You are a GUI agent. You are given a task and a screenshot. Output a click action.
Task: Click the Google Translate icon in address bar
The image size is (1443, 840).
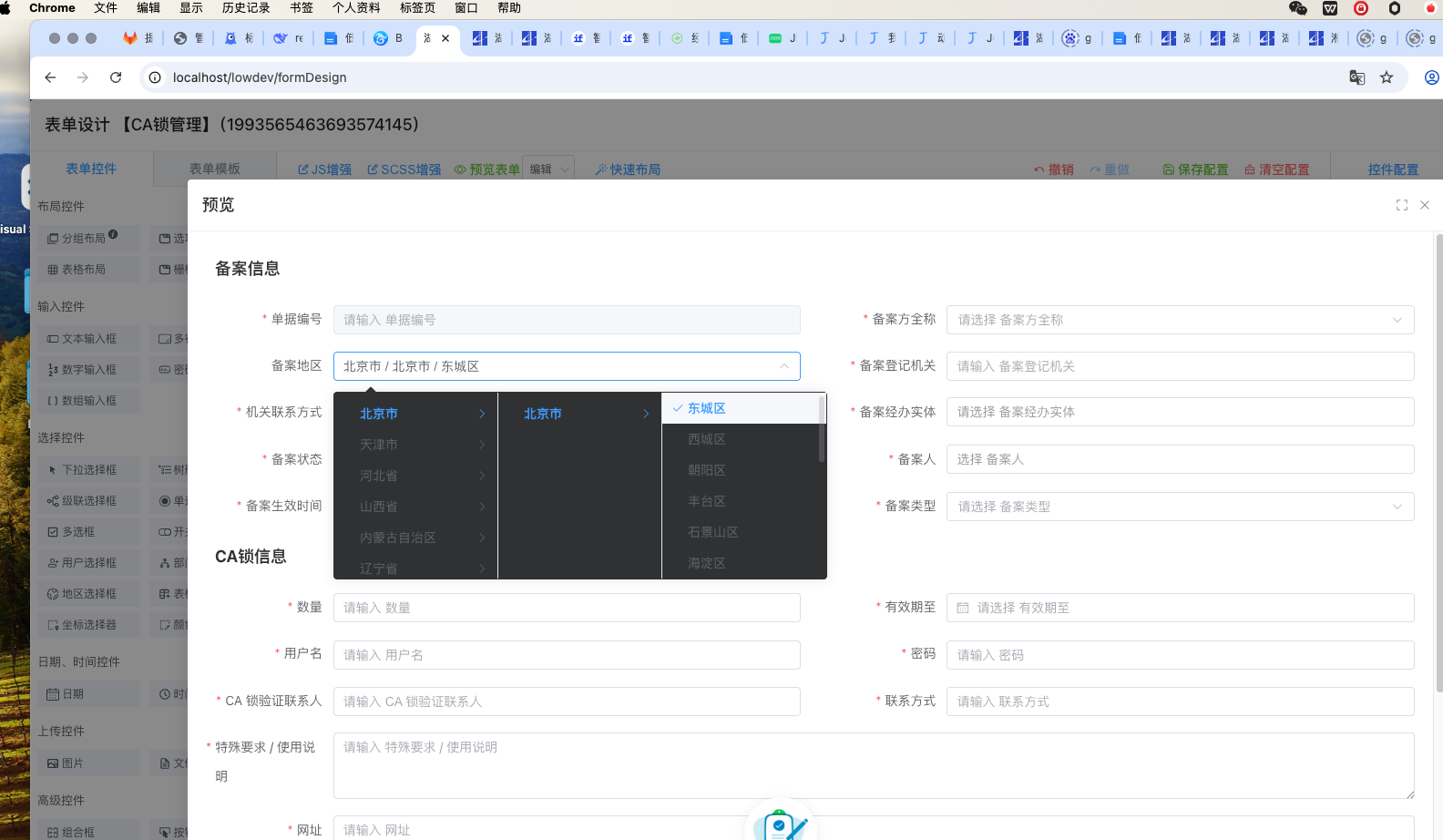pyautogui.click(x=1357, y=77)
